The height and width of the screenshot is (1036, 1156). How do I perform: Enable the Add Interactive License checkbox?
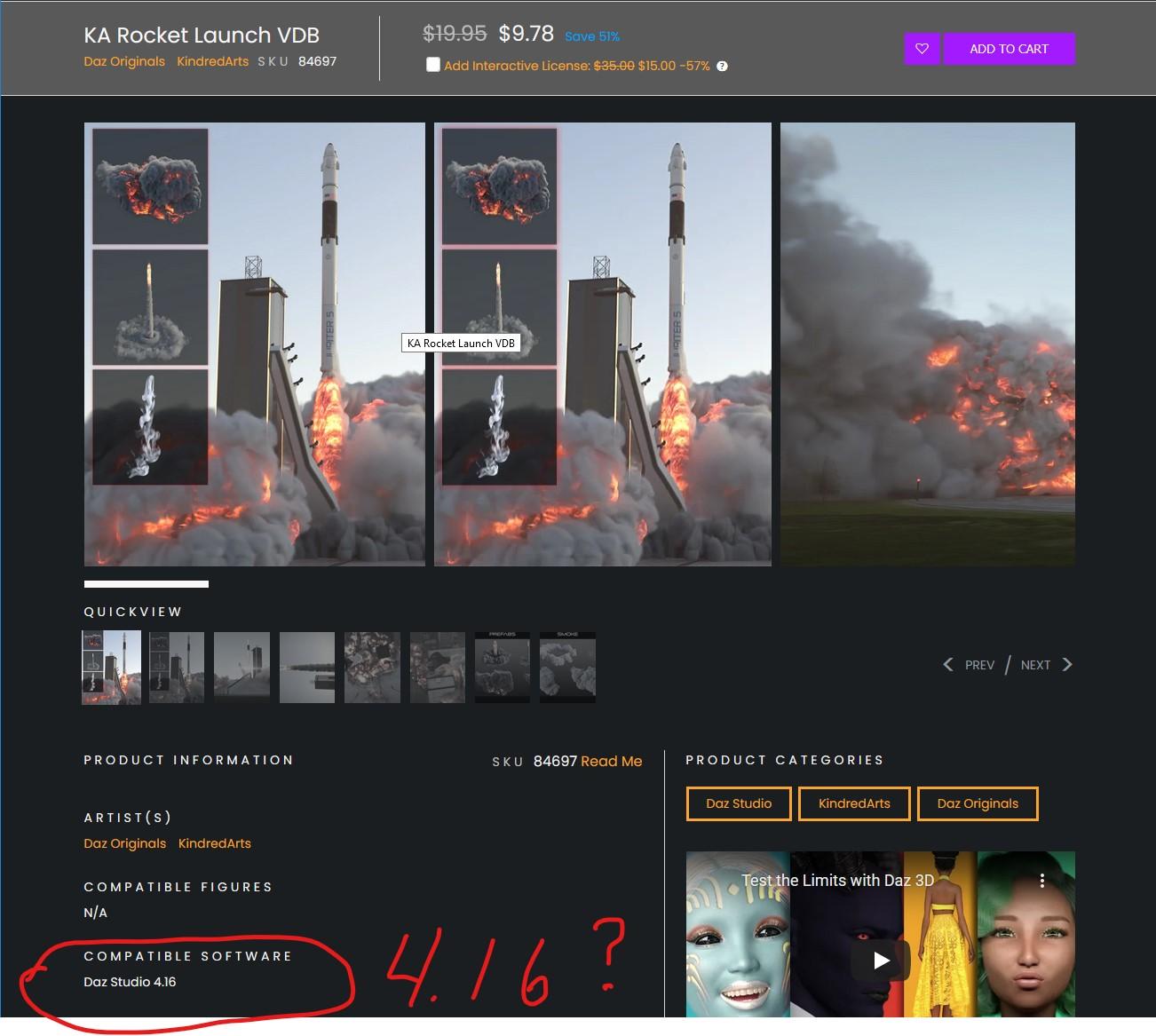pos(433,65)
